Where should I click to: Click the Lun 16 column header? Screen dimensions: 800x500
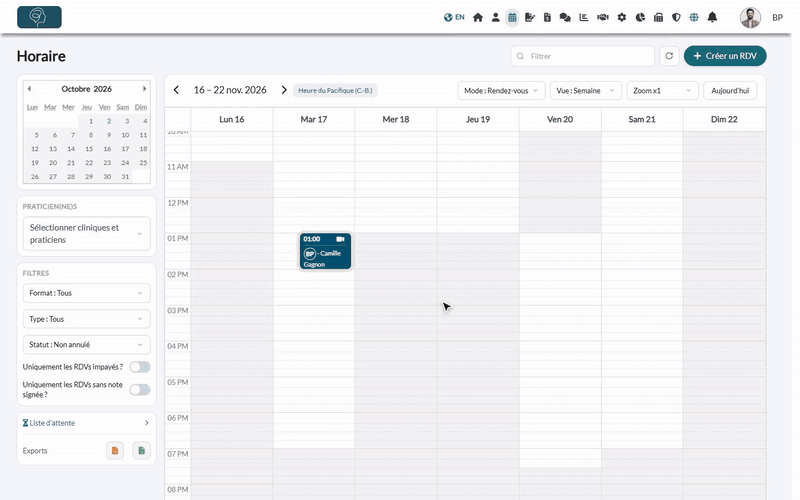[232, 119]
